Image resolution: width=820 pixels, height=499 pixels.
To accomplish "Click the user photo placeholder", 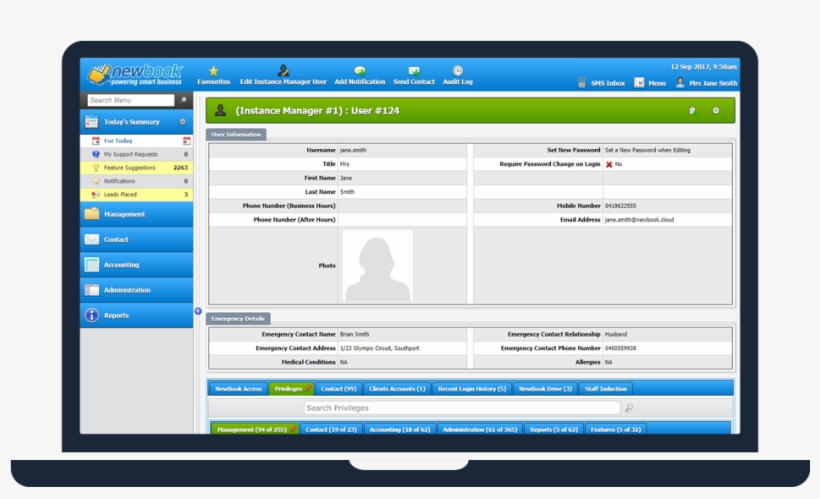I will coord(378,266).
